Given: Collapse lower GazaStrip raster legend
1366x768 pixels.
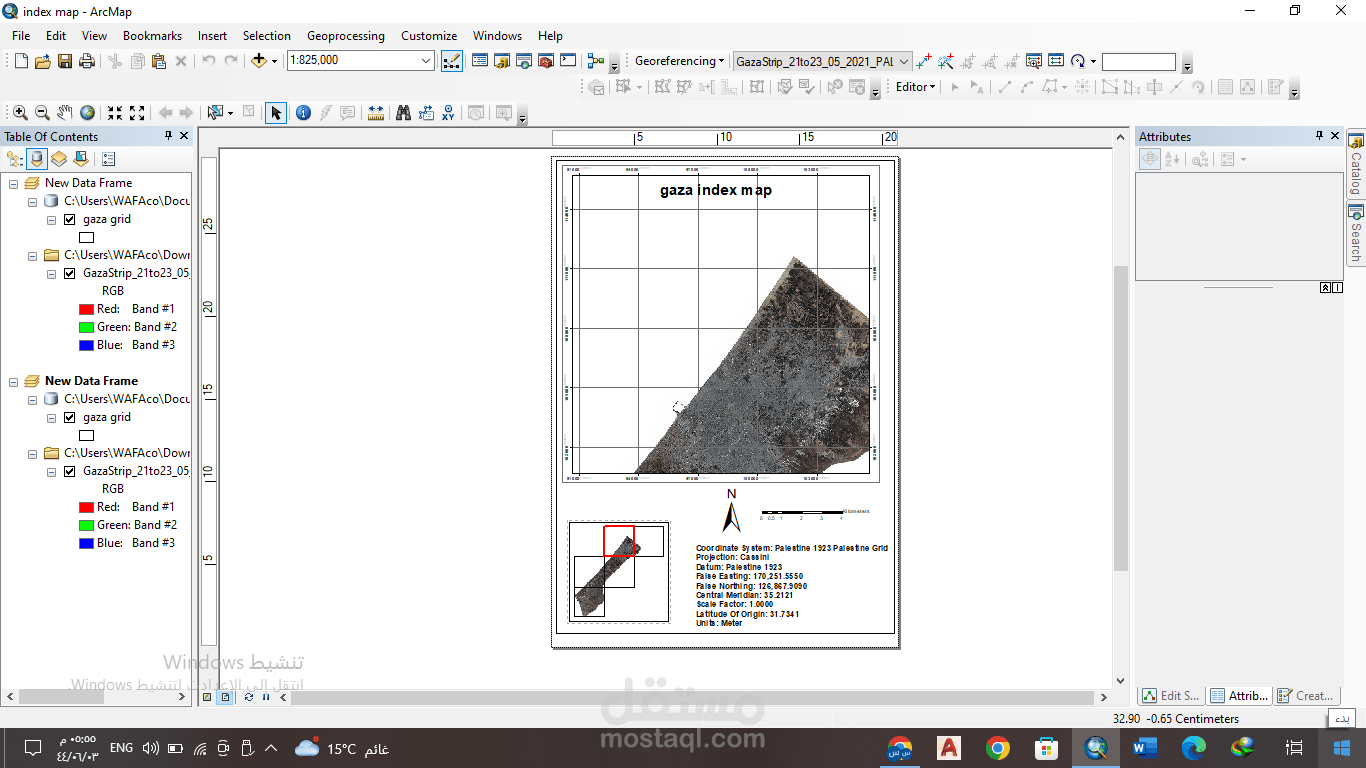Looking at the screenshot, I should tap(51, 471).
